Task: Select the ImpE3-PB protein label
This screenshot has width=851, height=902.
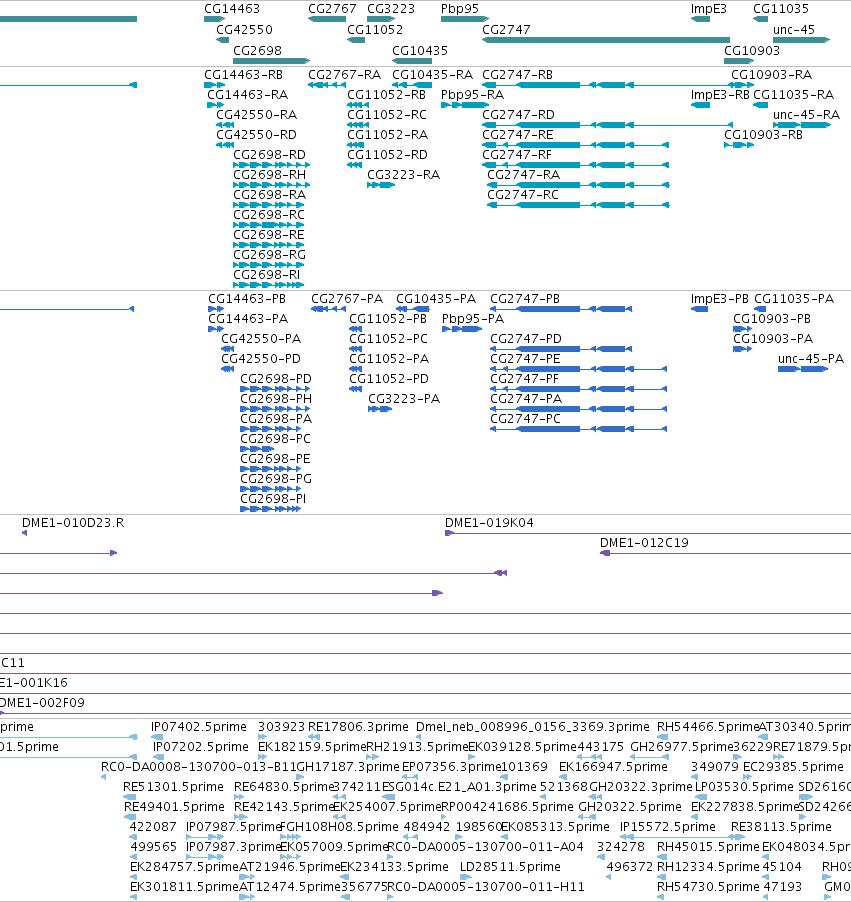Action: pyautogui.click(x=719, y=299)
